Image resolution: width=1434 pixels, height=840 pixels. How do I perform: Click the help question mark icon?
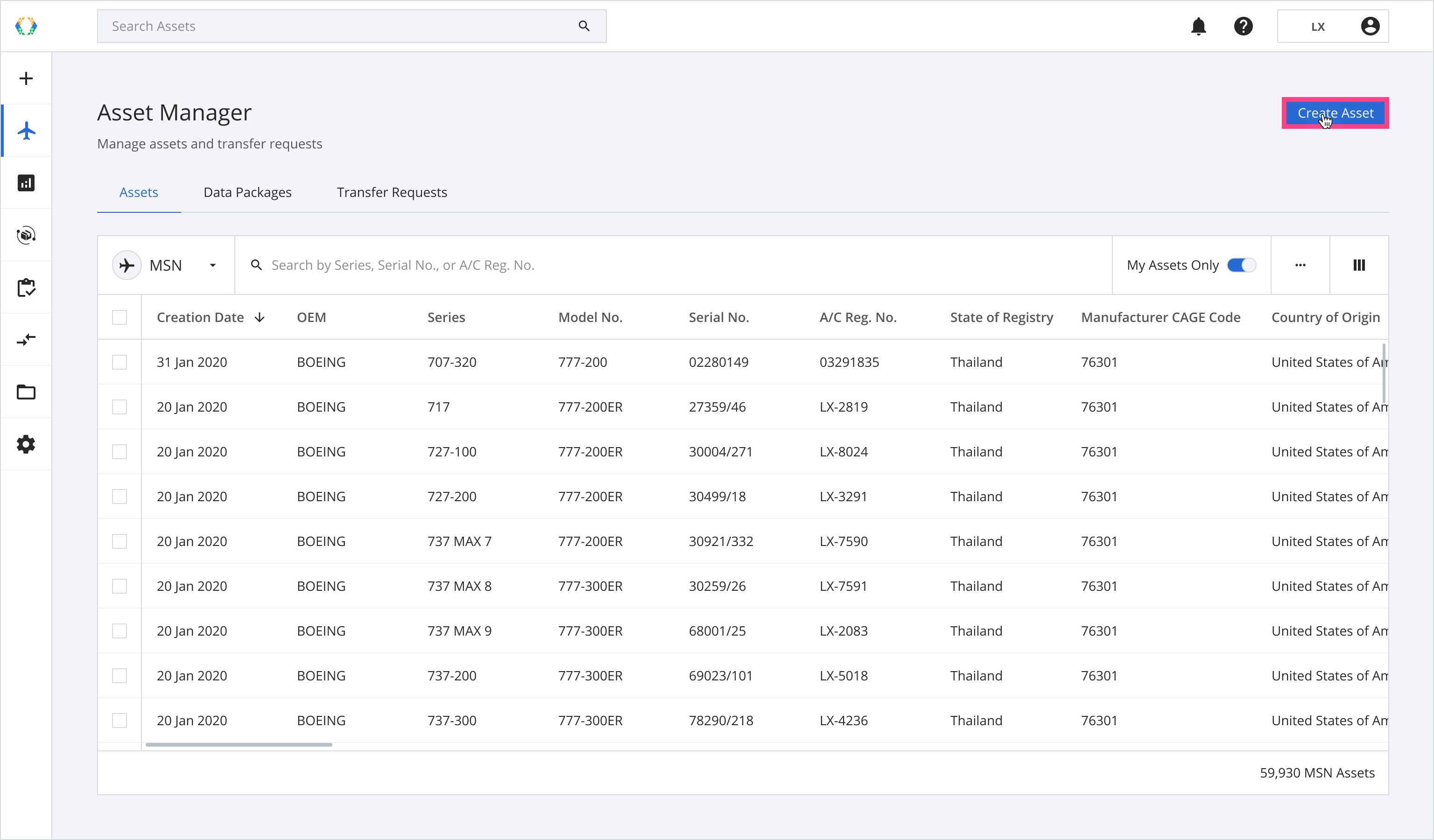(x=1244, y=26)
